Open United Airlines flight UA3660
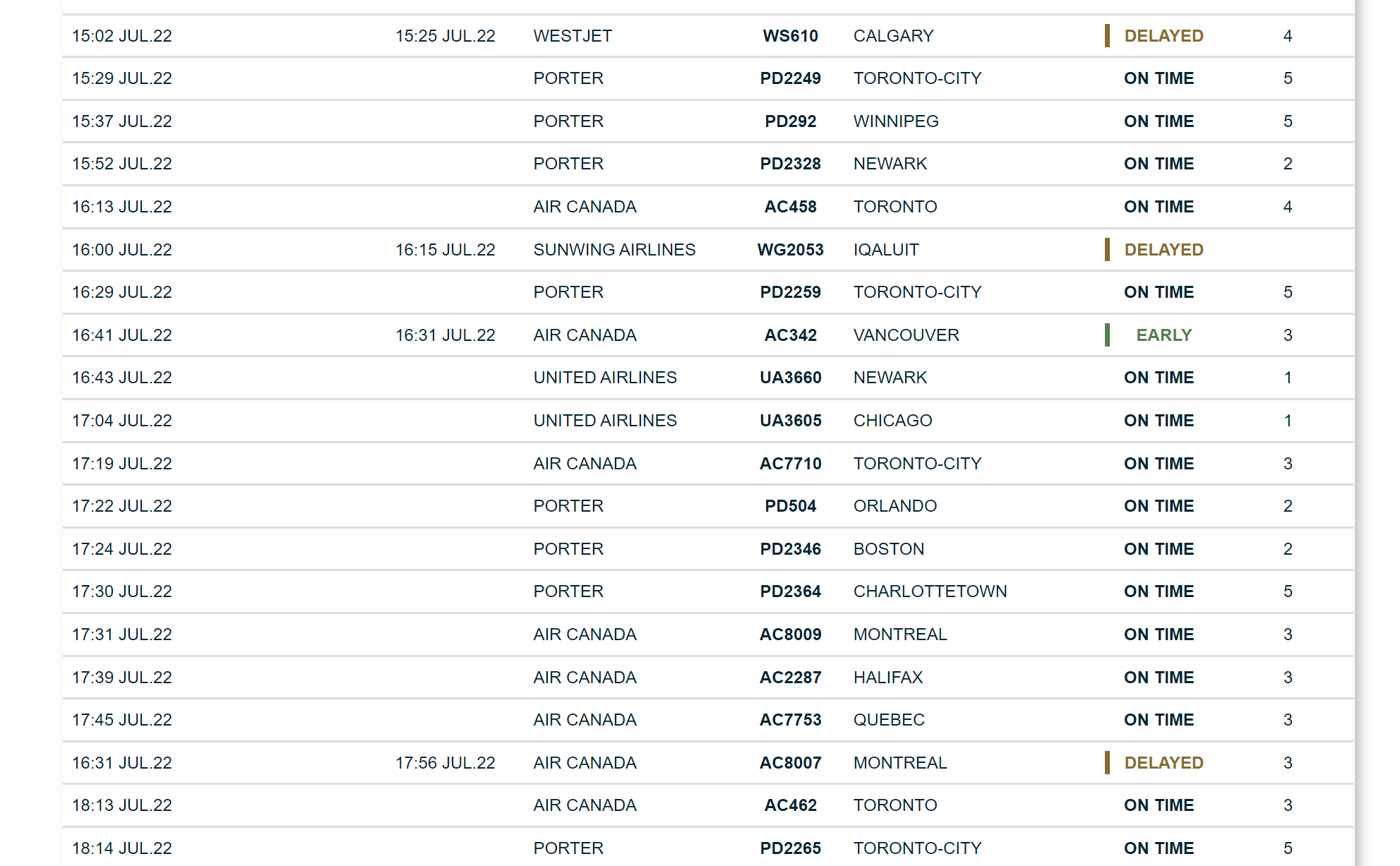 (x=790, y=378)
